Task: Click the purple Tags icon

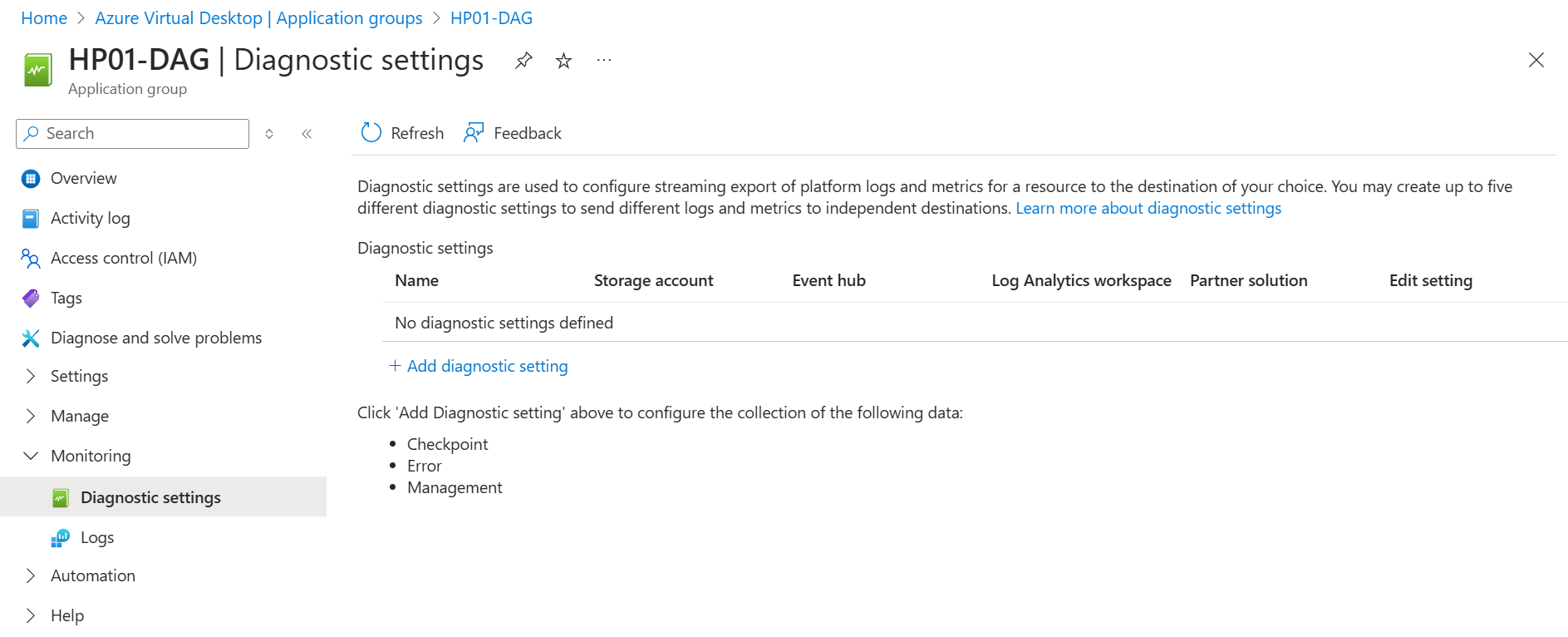Action: (x=31, y=299)
